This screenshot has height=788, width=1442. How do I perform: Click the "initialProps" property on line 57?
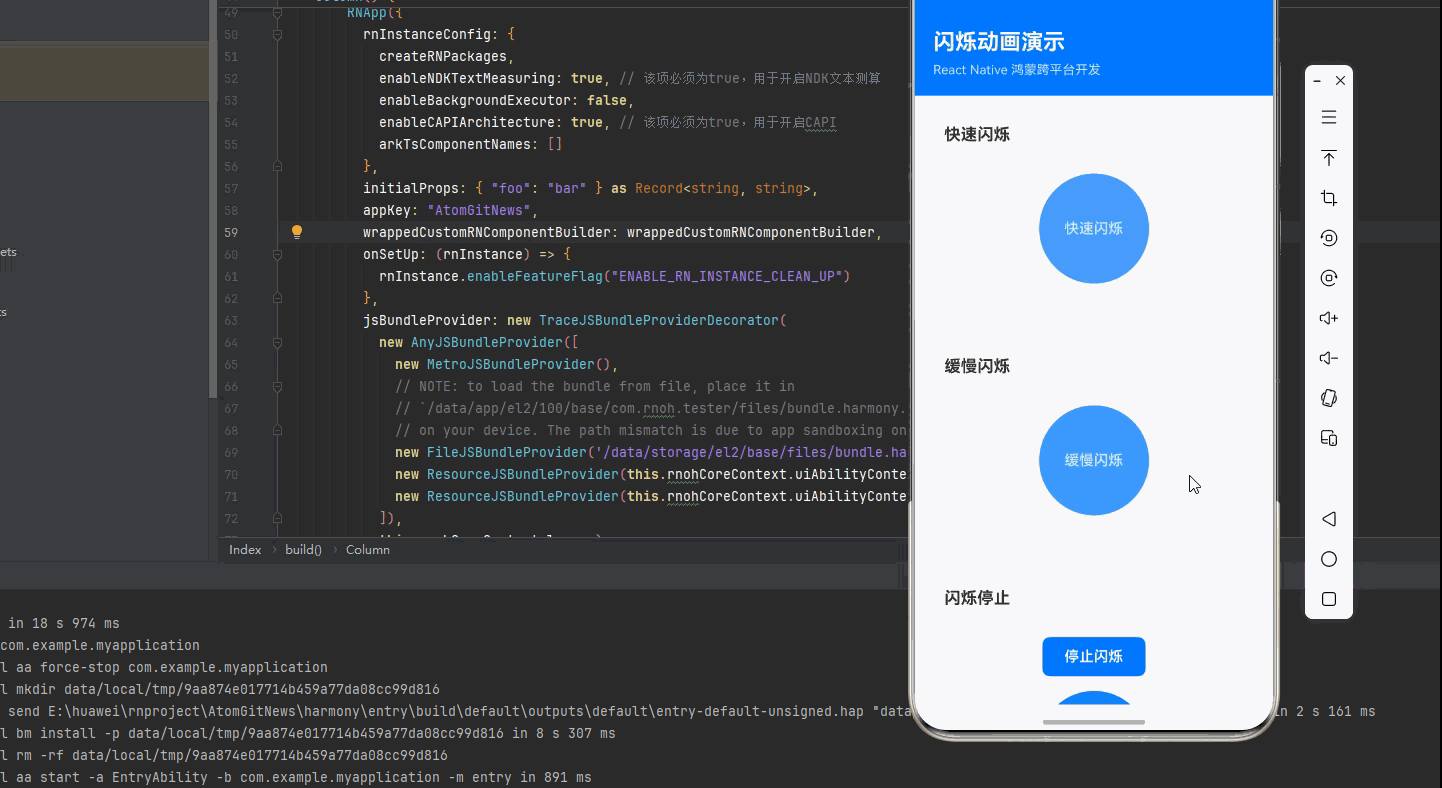411,188
